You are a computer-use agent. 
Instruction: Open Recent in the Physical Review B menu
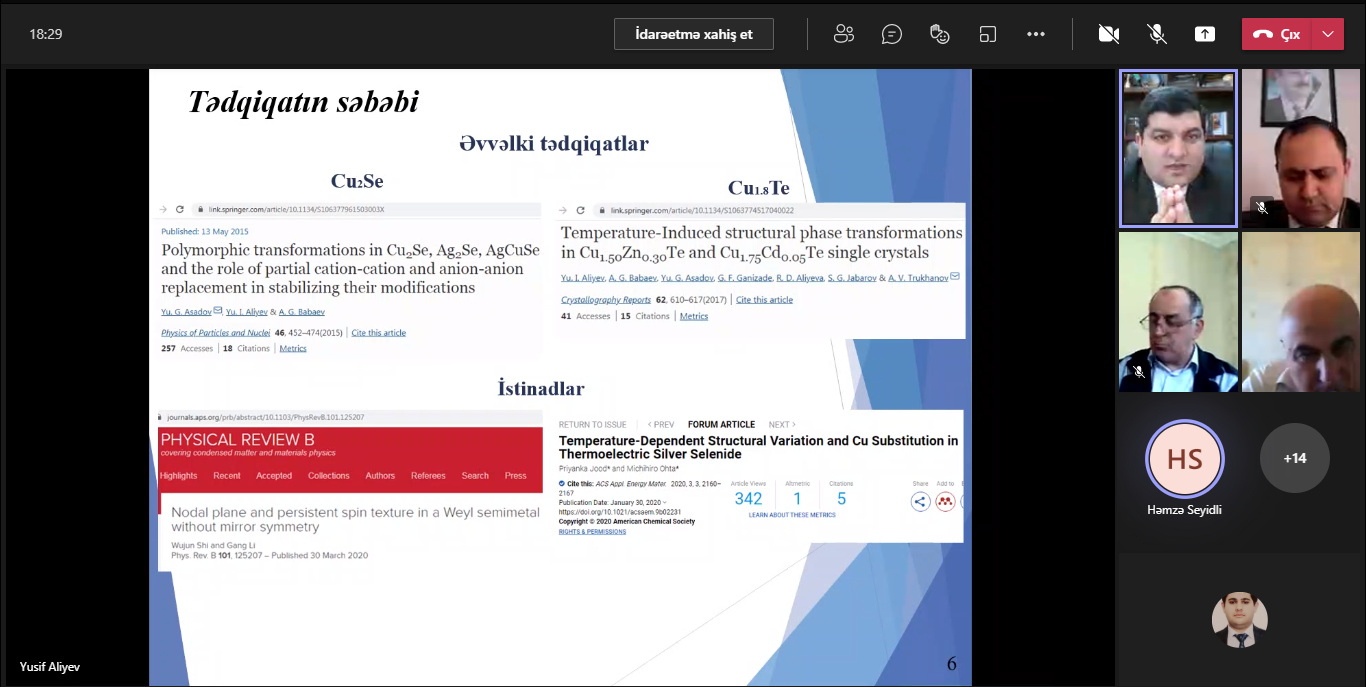pos(227,476)
